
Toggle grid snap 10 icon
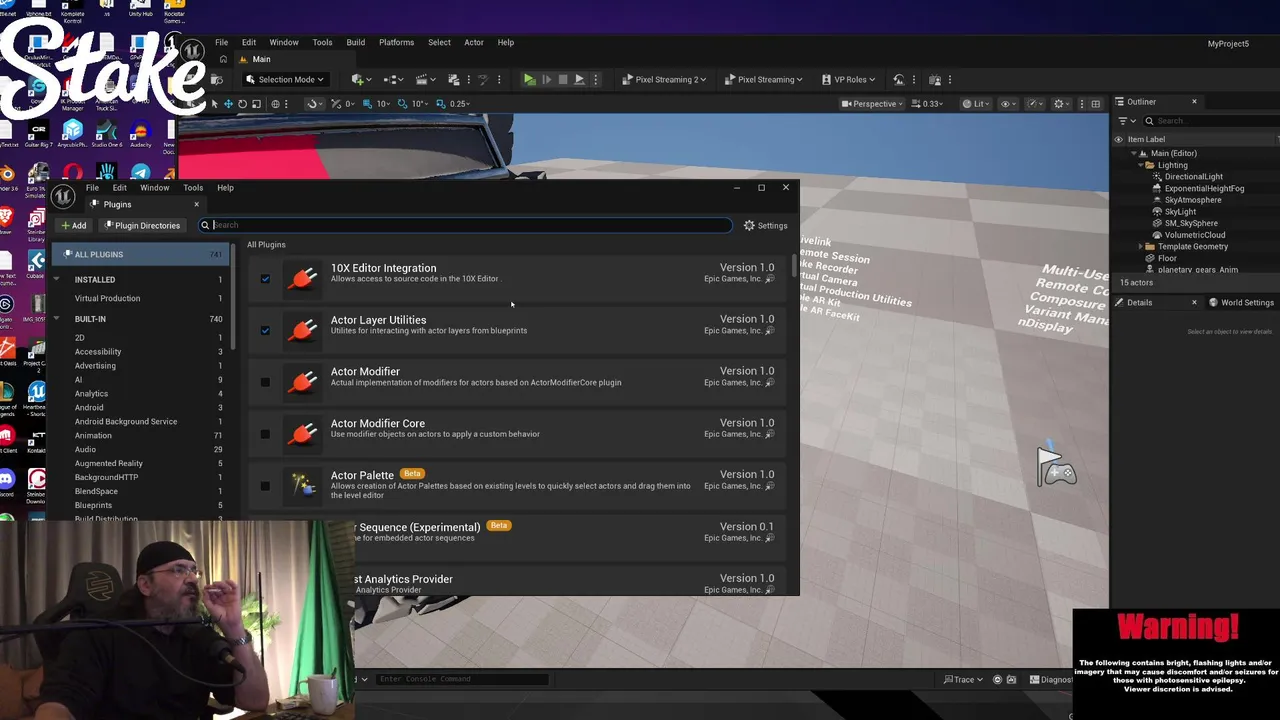pyautogui.click(x=367, y=104)
